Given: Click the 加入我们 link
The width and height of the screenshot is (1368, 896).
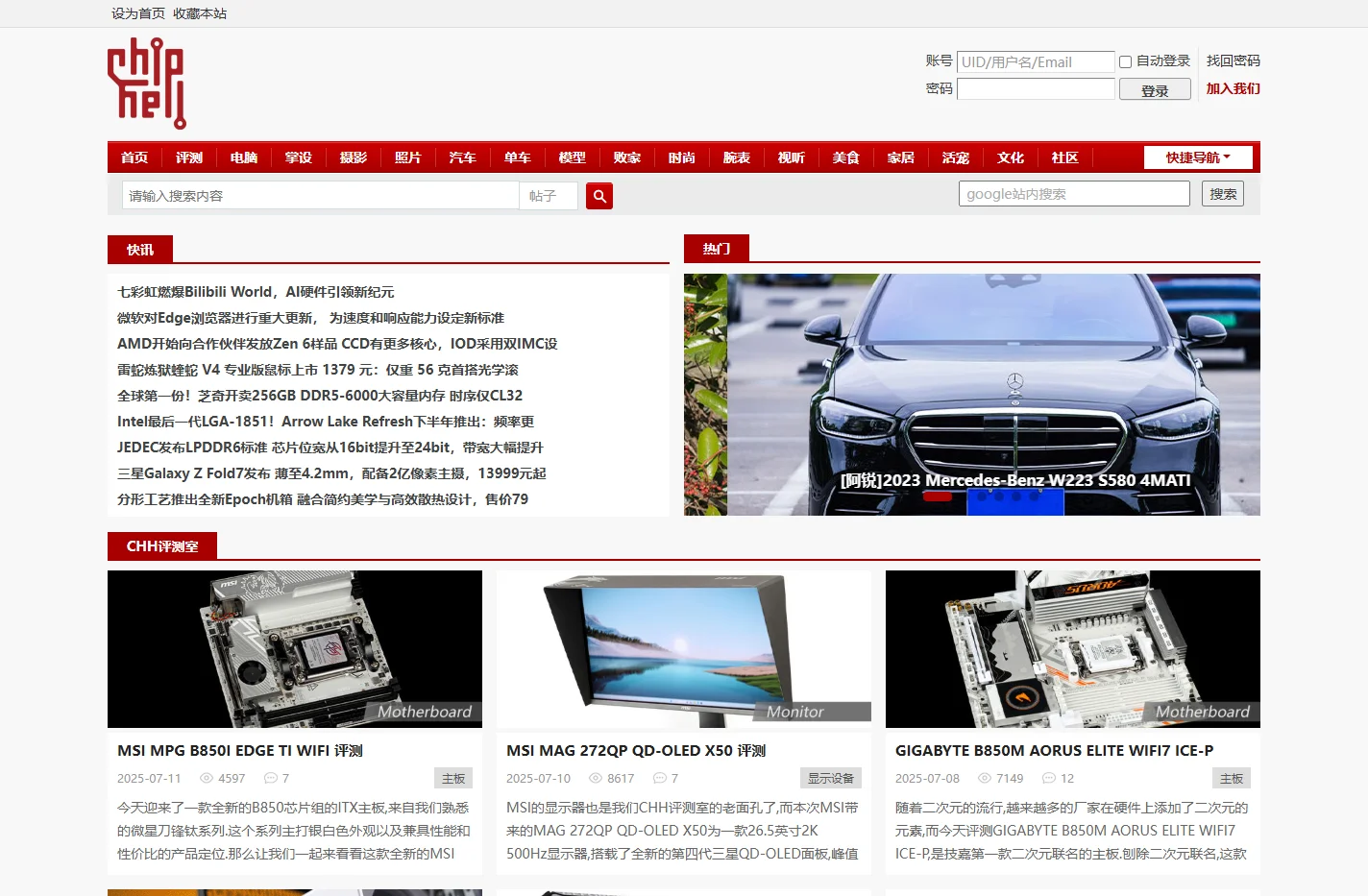Looking at the screenshot, I should click(x=1234, y=88).
